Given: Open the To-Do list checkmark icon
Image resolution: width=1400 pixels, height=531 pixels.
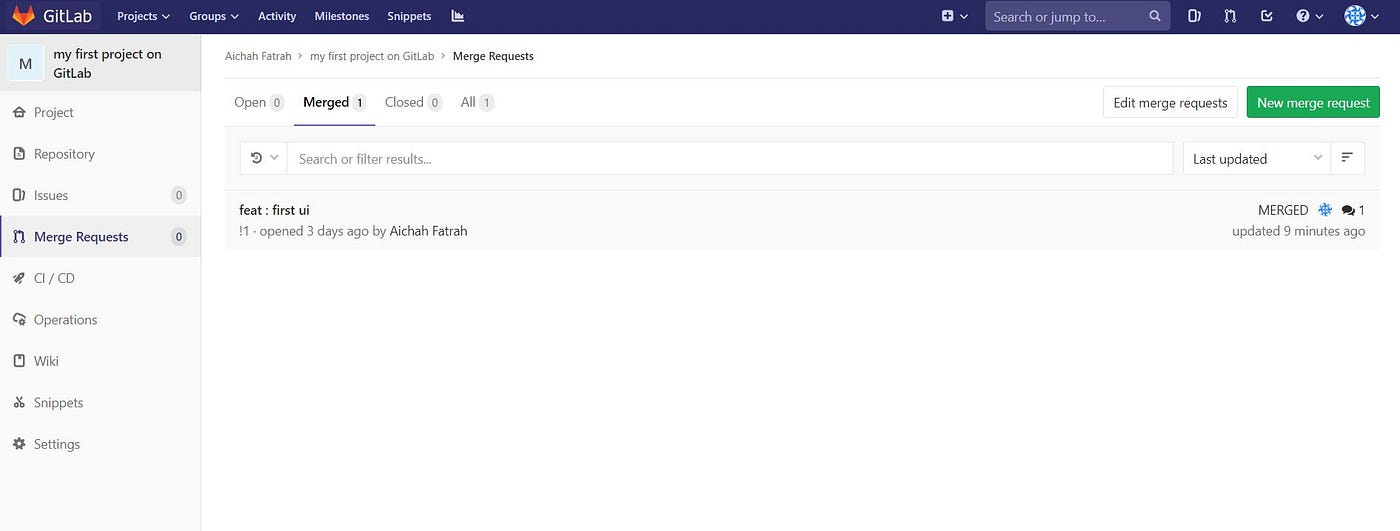Looking at the screenshot, I should coord(1267,16).
